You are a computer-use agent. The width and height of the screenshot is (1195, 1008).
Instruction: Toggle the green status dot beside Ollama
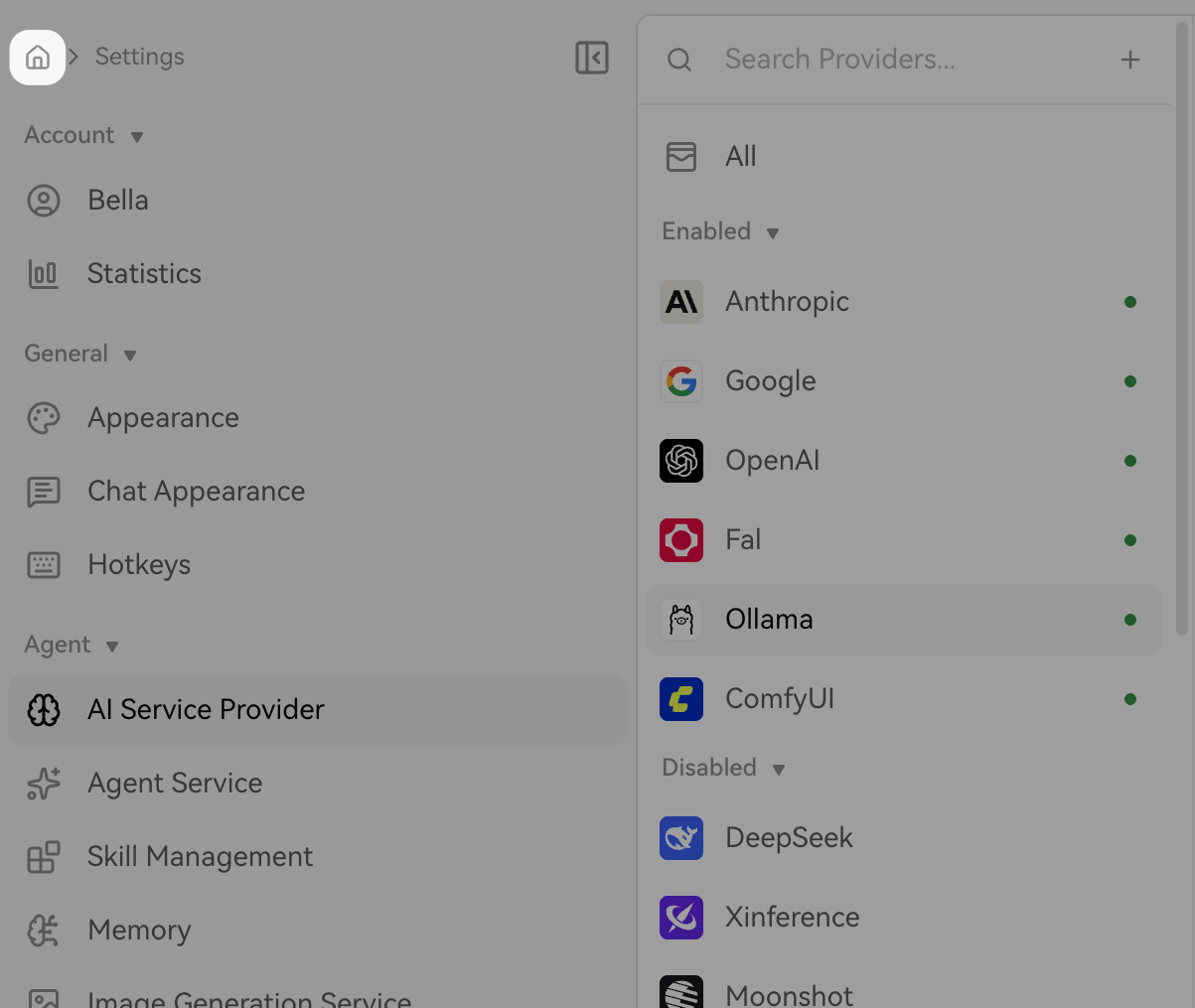tap(1130, 619)
